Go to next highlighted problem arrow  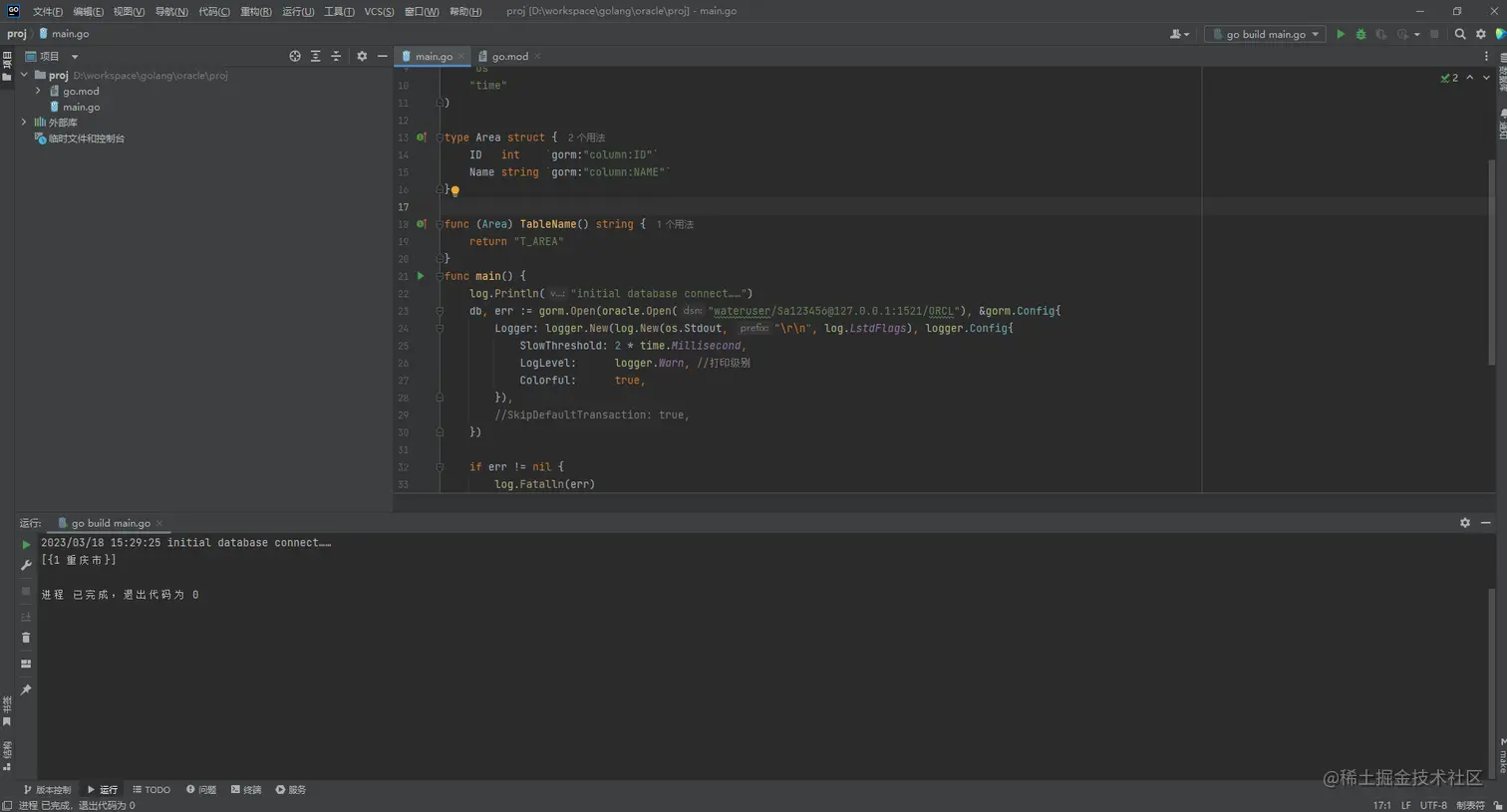pyautogui.click(x=1486, y=78)
